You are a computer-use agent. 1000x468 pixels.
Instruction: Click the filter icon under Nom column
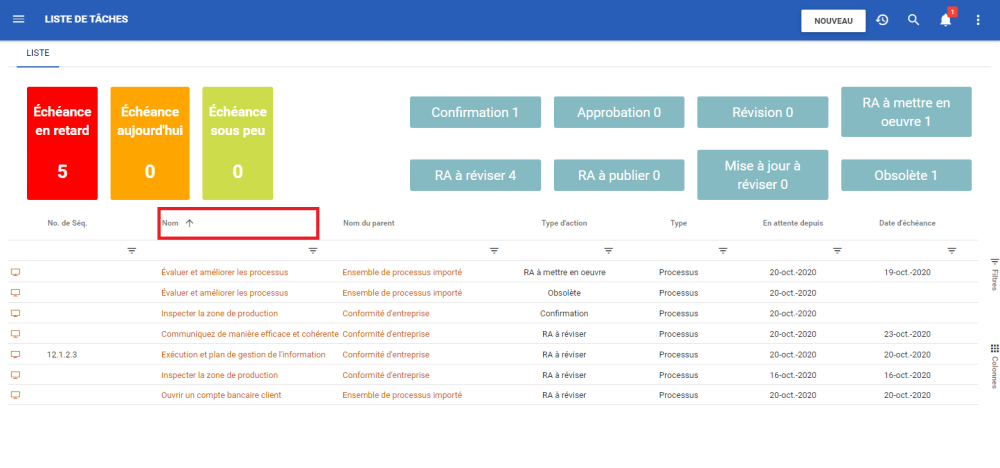(x=313, y=251)
